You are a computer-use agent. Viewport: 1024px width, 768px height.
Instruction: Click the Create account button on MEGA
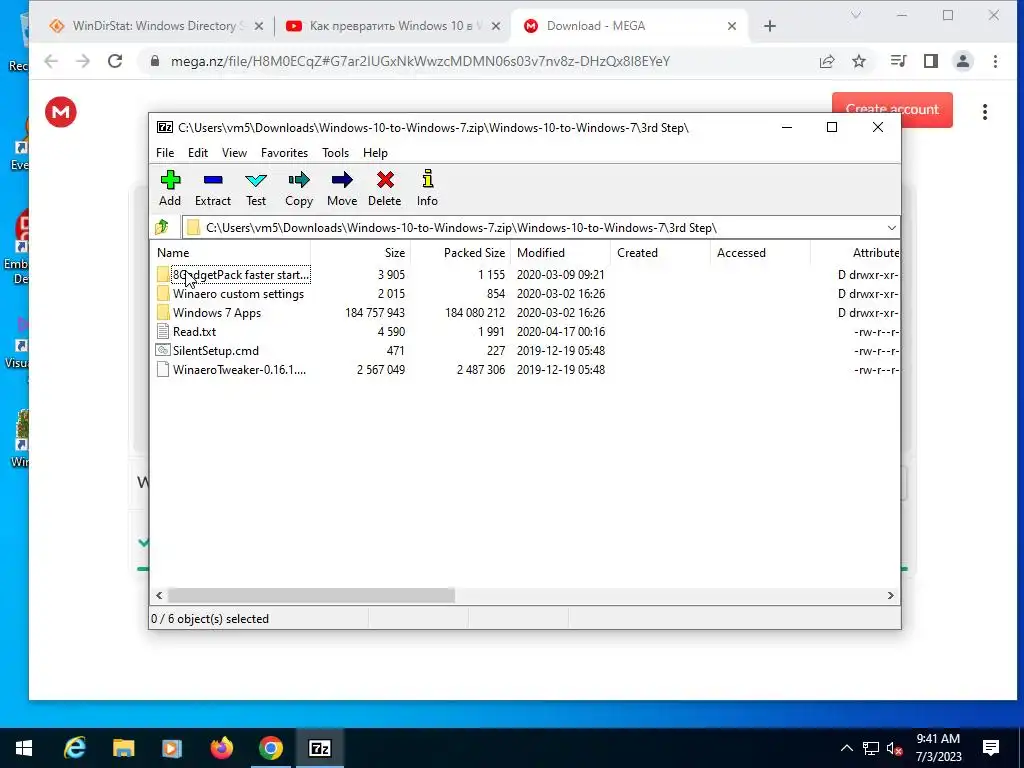point(892,109)
